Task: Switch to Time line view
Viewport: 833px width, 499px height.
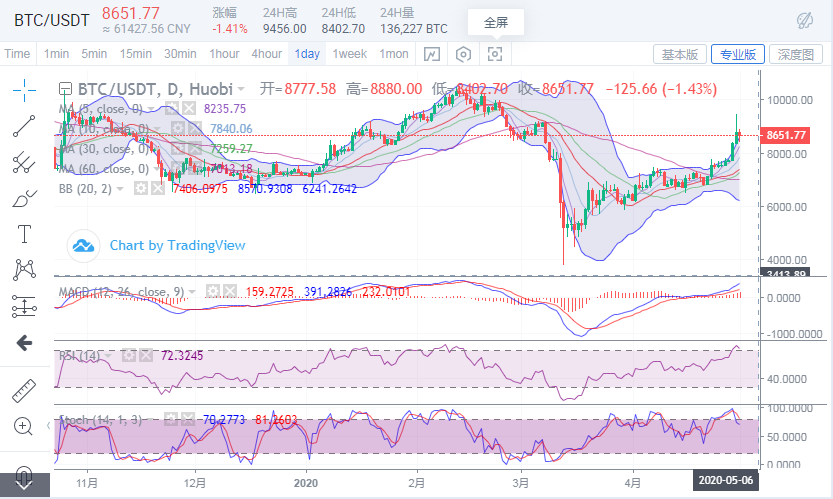Action: [x=17, y=54]
